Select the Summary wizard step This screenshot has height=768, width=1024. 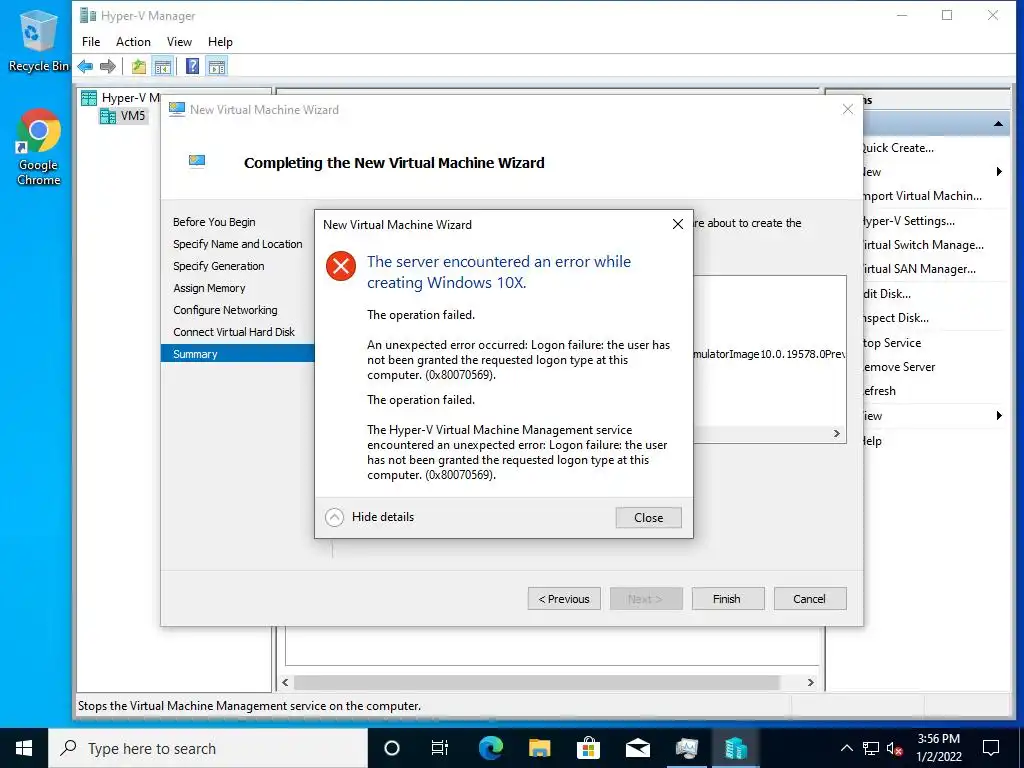(x=238, y=353)
